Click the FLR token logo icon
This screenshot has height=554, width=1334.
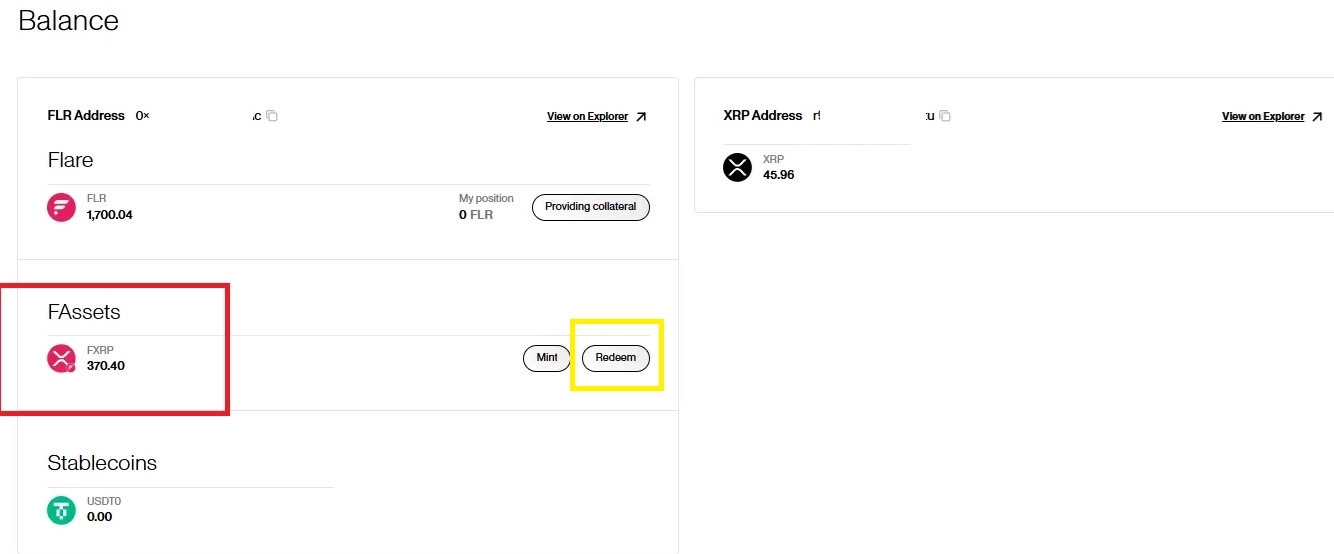coord(62,207)
